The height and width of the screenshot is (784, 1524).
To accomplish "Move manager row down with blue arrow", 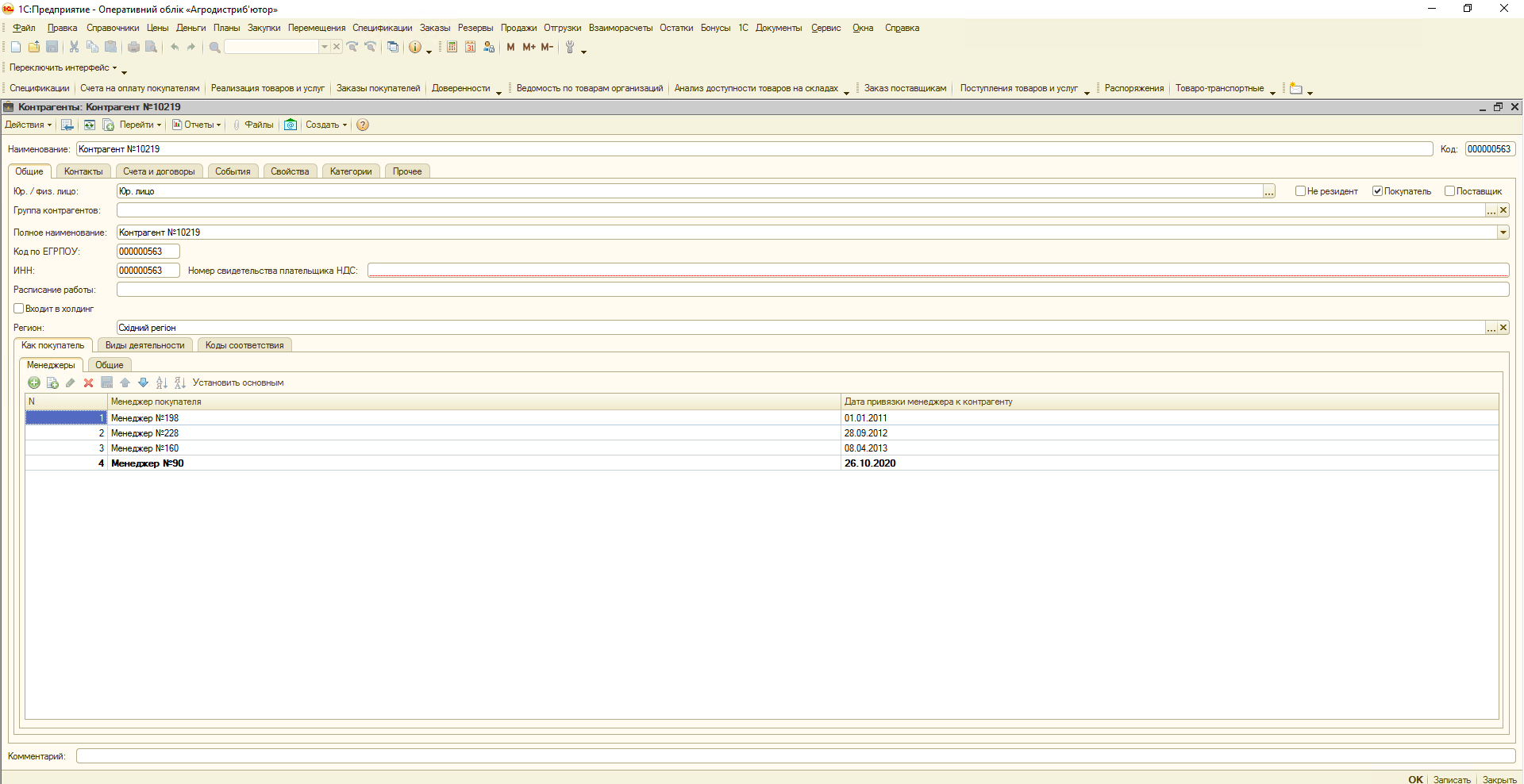I will point(143,382).
